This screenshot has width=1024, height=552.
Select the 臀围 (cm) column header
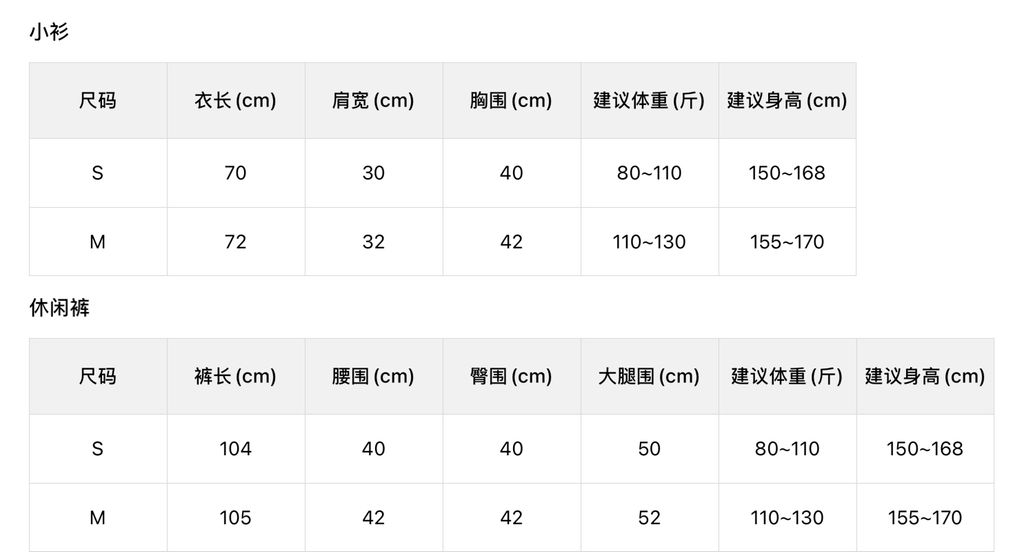coord(511,376)
